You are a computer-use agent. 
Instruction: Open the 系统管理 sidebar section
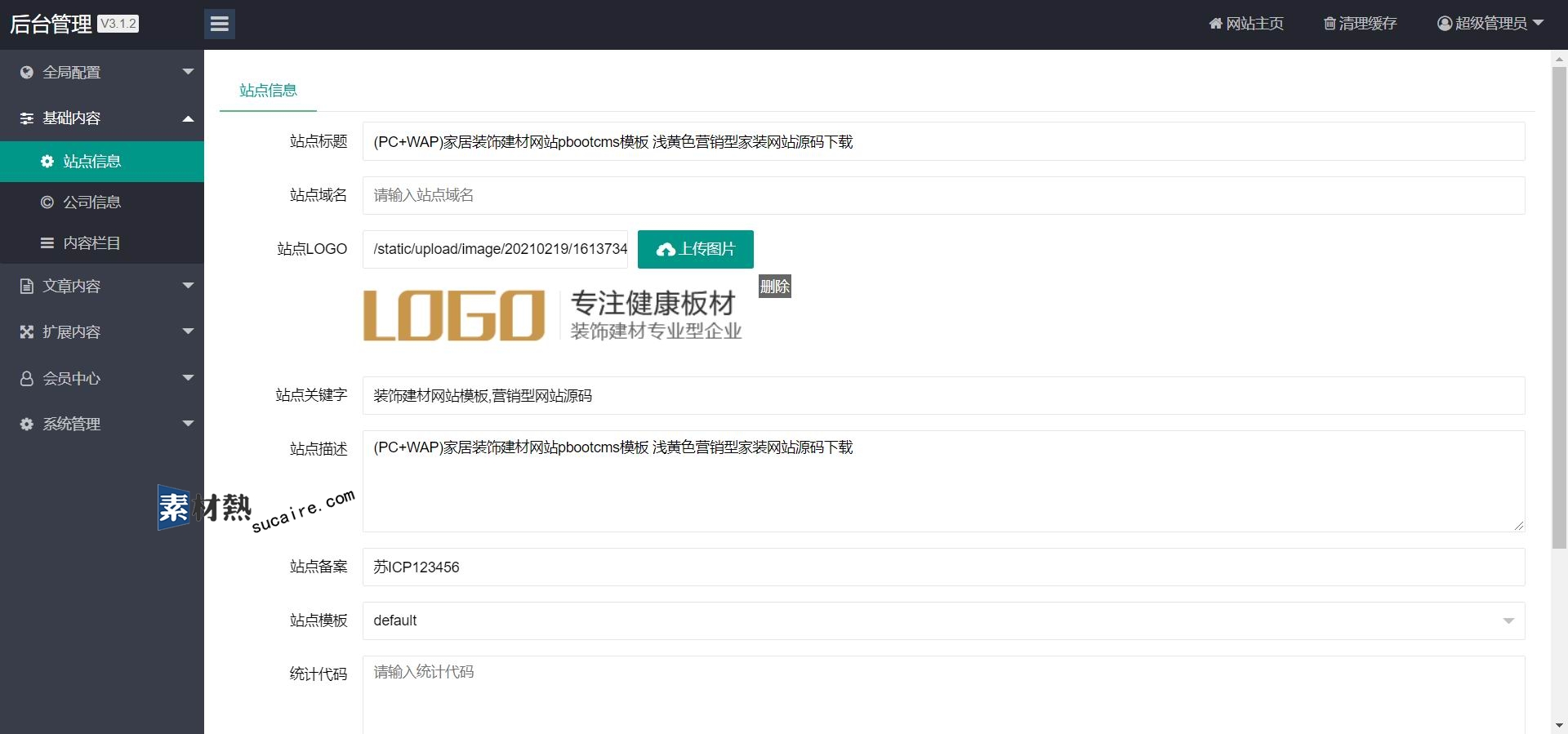point(102,424)
